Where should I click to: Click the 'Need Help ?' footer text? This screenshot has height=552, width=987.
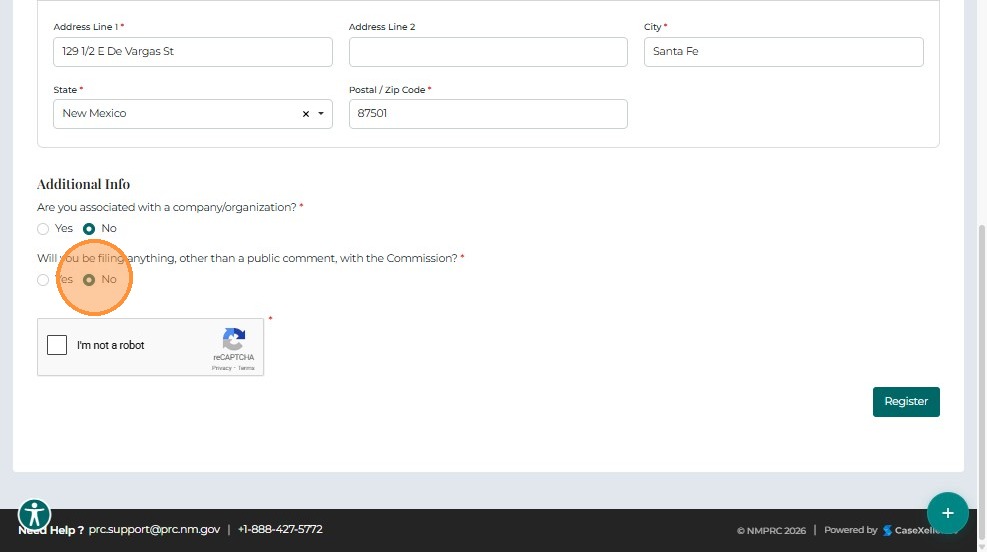[x=51, y=530]
